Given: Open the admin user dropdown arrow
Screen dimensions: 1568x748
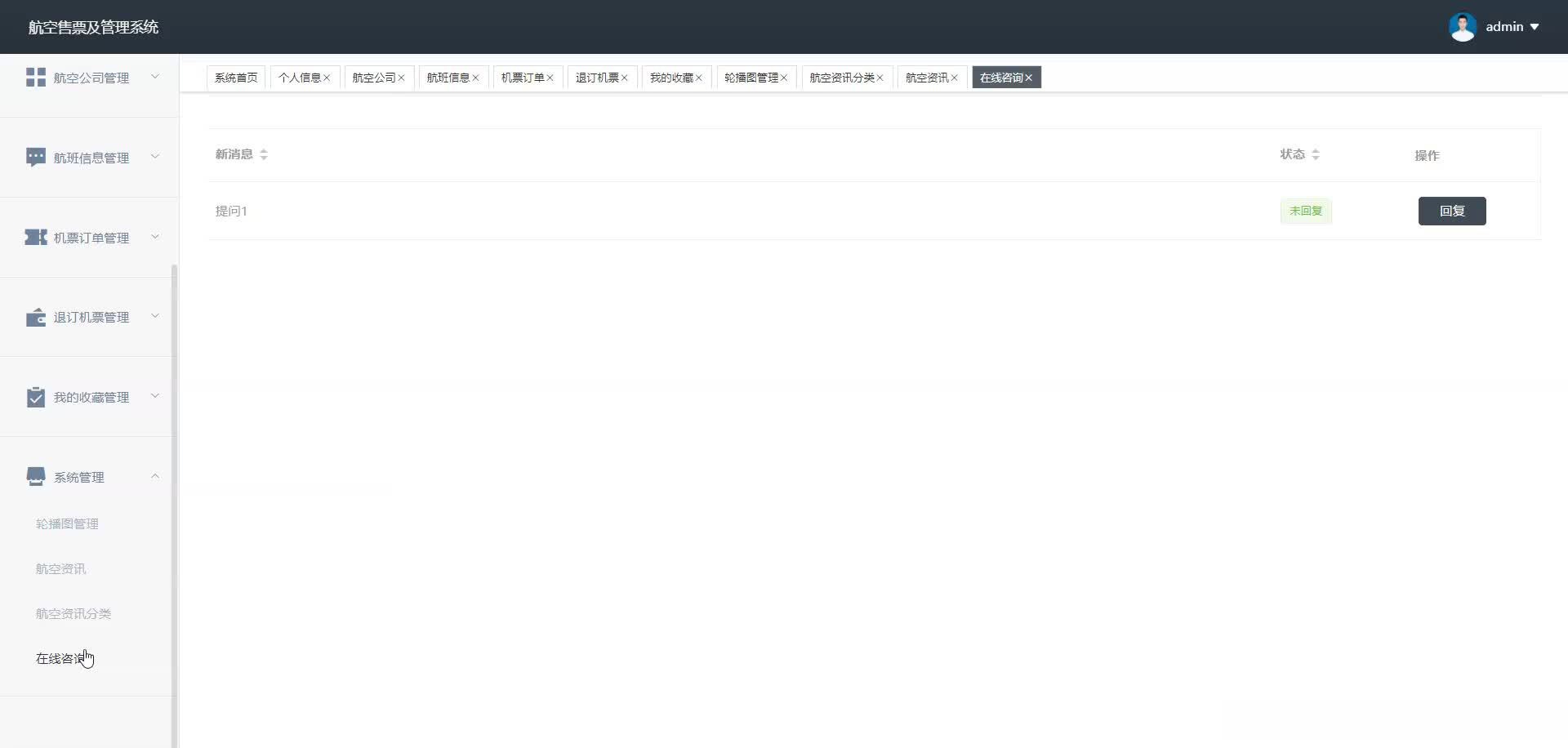Looking at the screenshot, I should 1535,27.
